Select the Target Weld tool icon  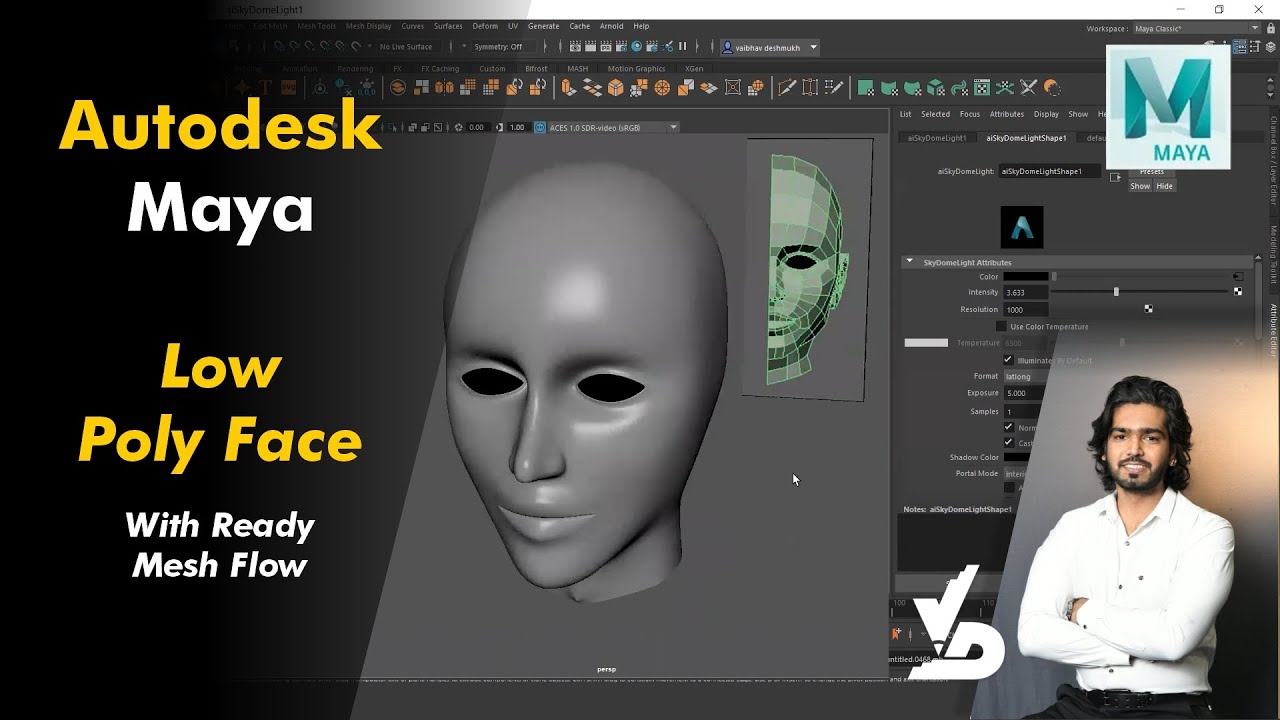810,88
